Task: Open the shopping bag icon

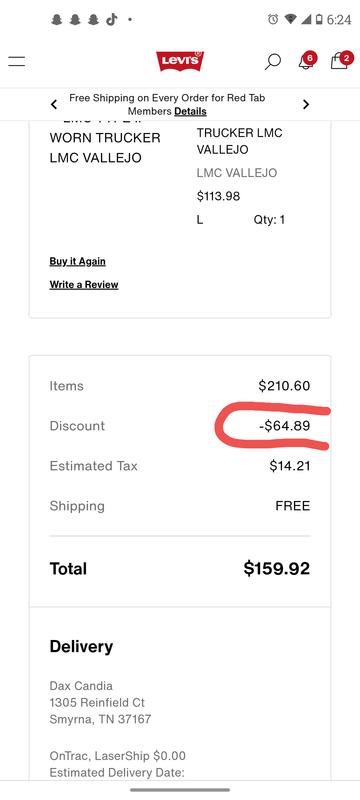Action: 341,60
